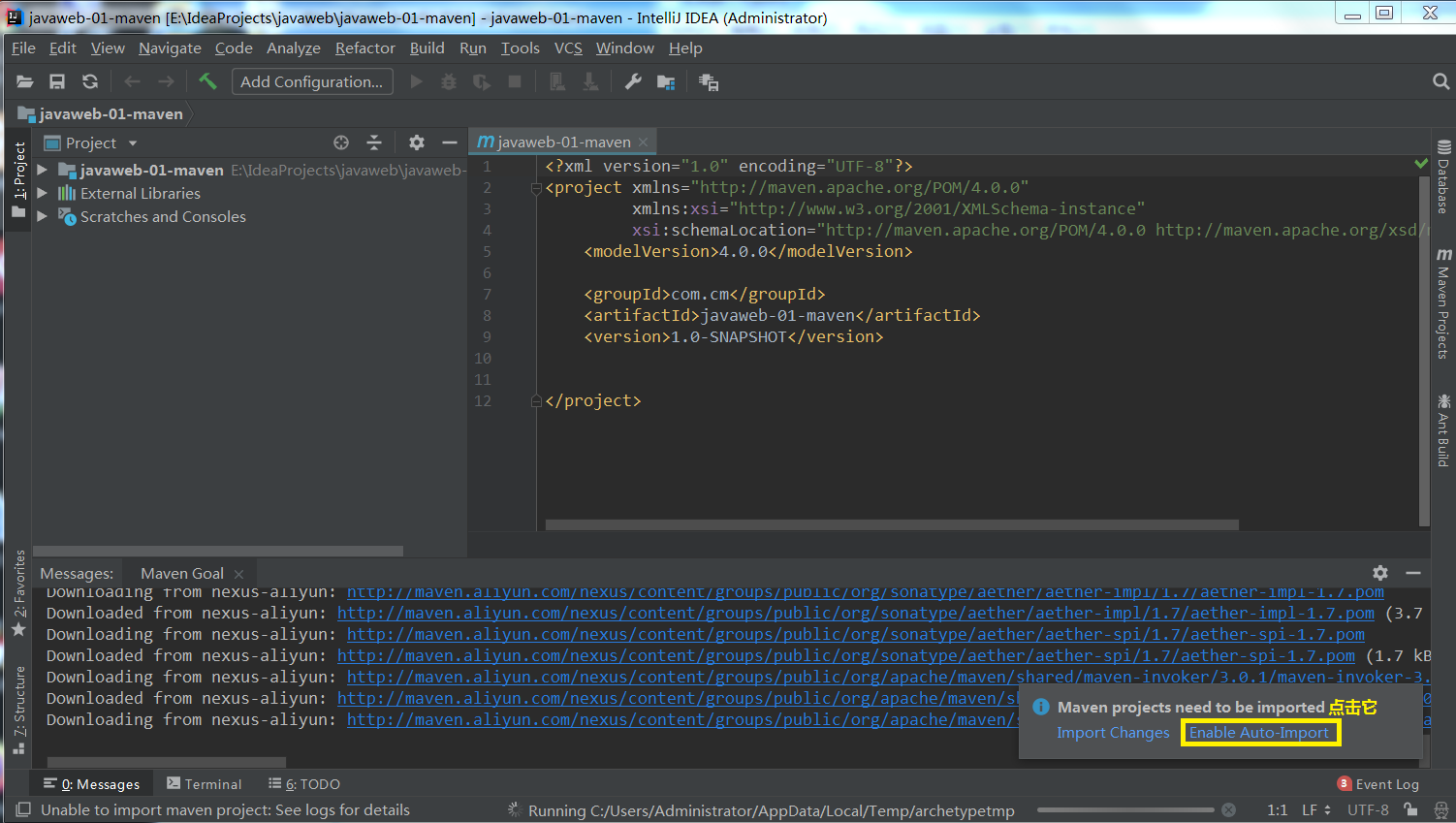Click the Open folder toolbar icon

tap(25, 82)
